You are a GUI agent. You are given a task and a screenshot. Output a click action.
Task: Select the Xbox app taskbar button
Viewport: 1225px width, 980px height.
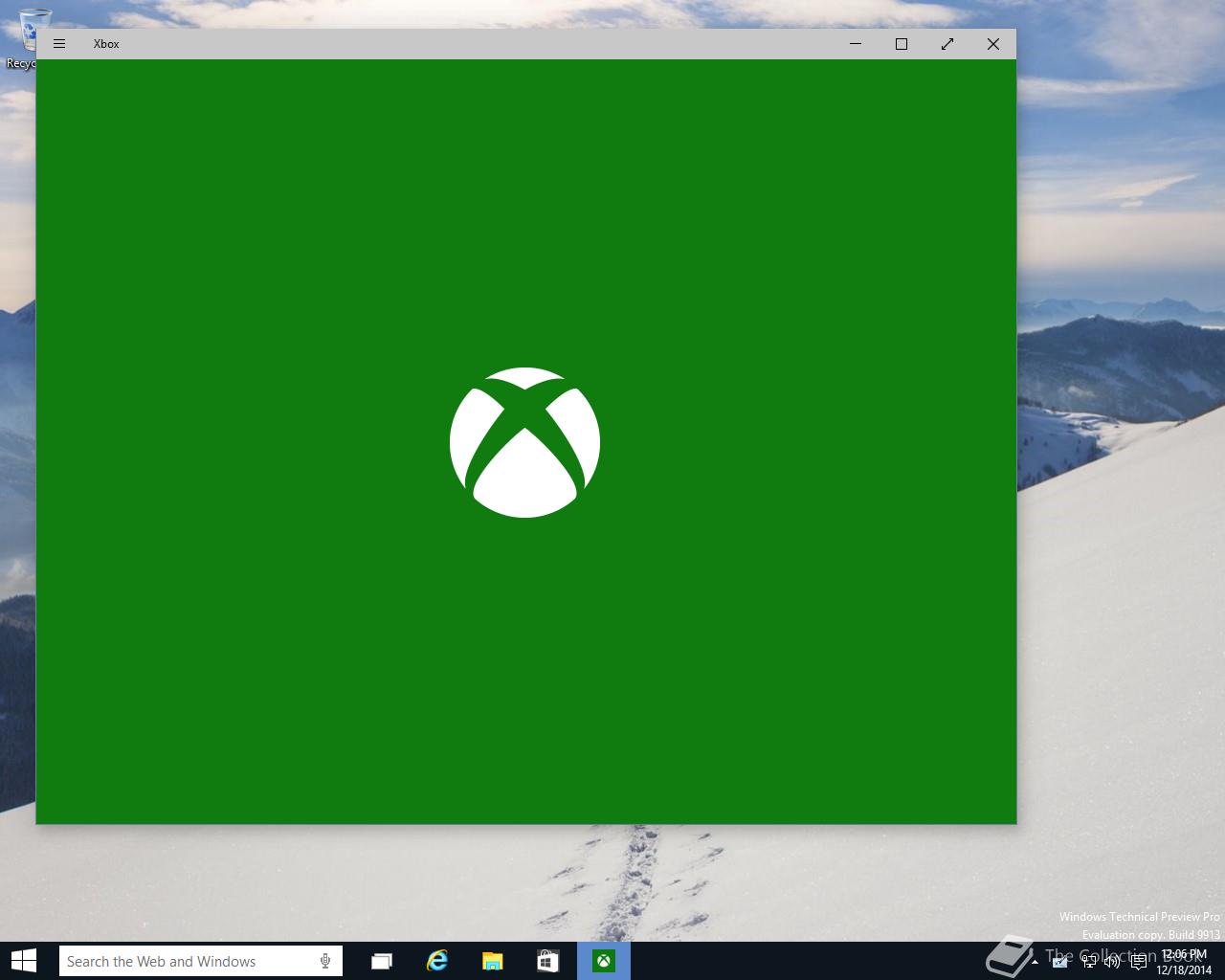(x=604, y=961)
